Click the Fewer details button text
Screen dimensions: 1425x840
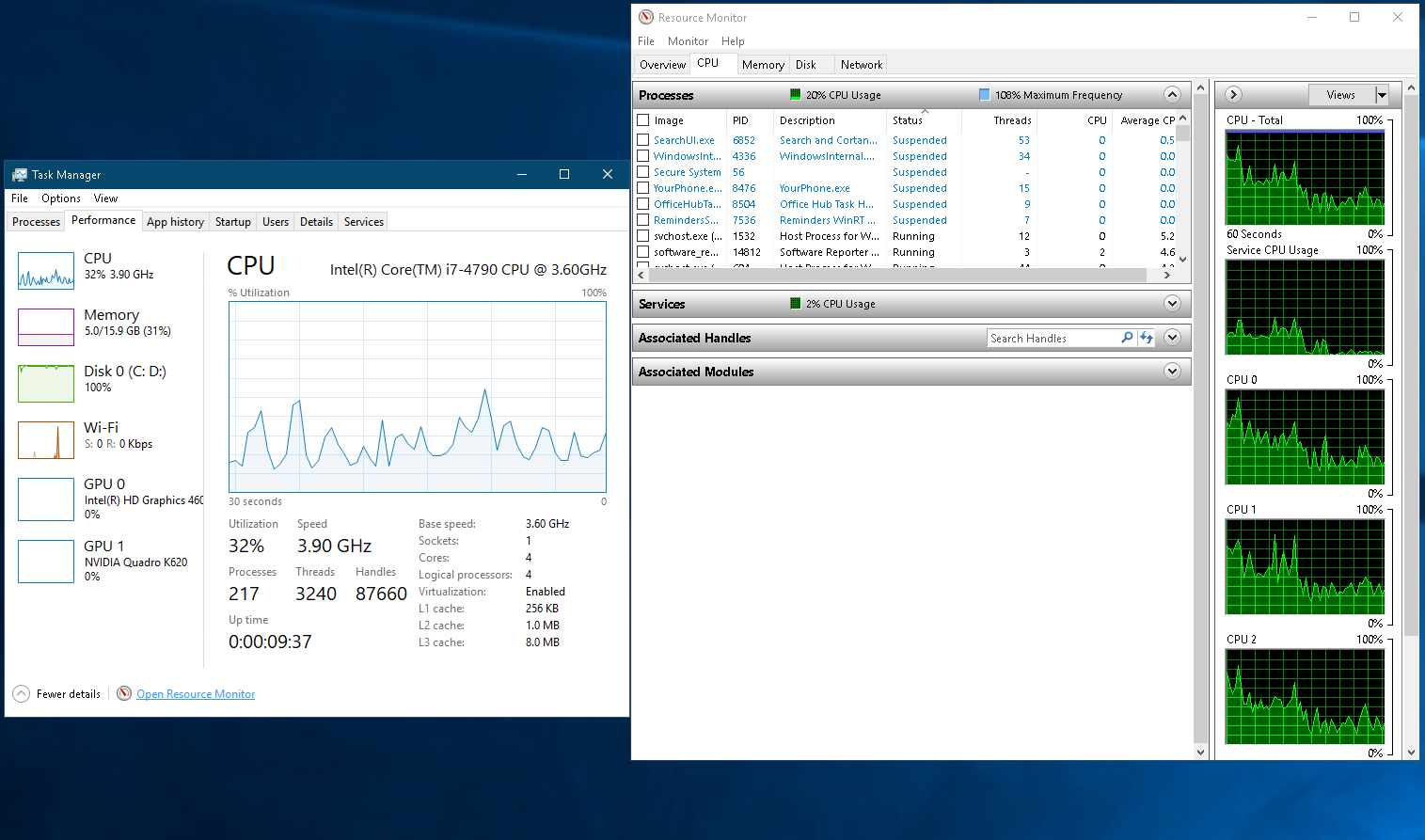(69, 694)
